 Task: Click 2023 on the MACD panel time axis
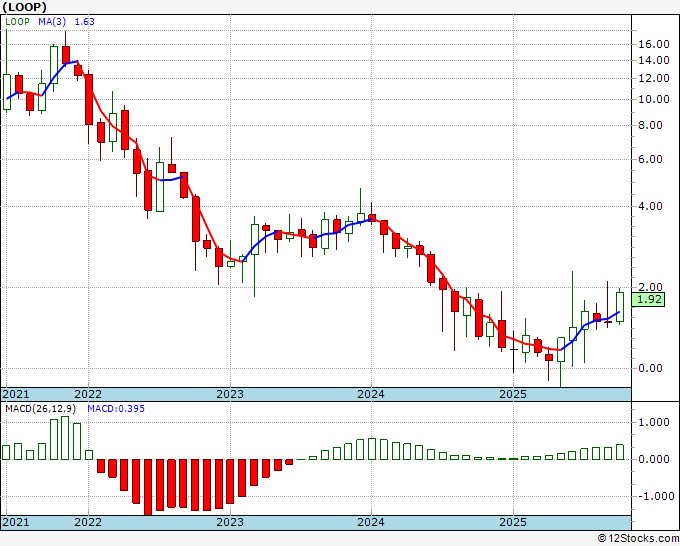pyautogui.click(x=230, y=522)
